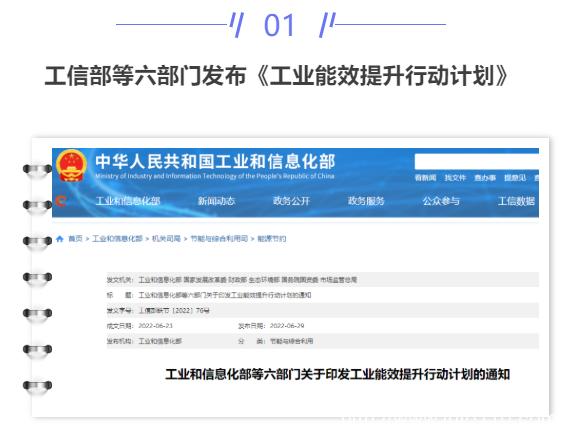Click the 发文机关 issuing agencies row text
Screen dimensions: 565x433
click(x=248, y=280)
